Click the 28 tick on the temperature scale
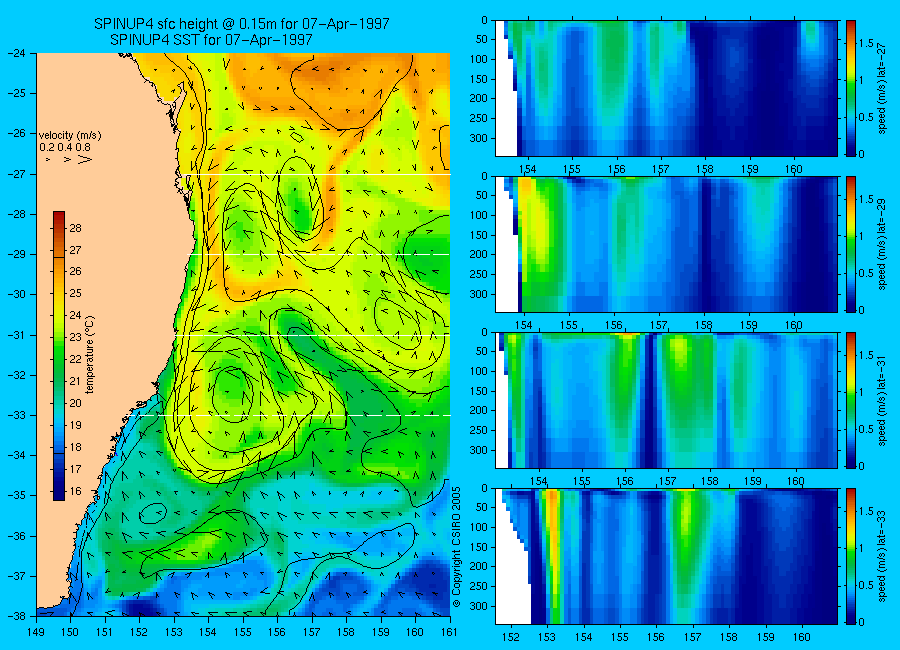 (75, 228)
